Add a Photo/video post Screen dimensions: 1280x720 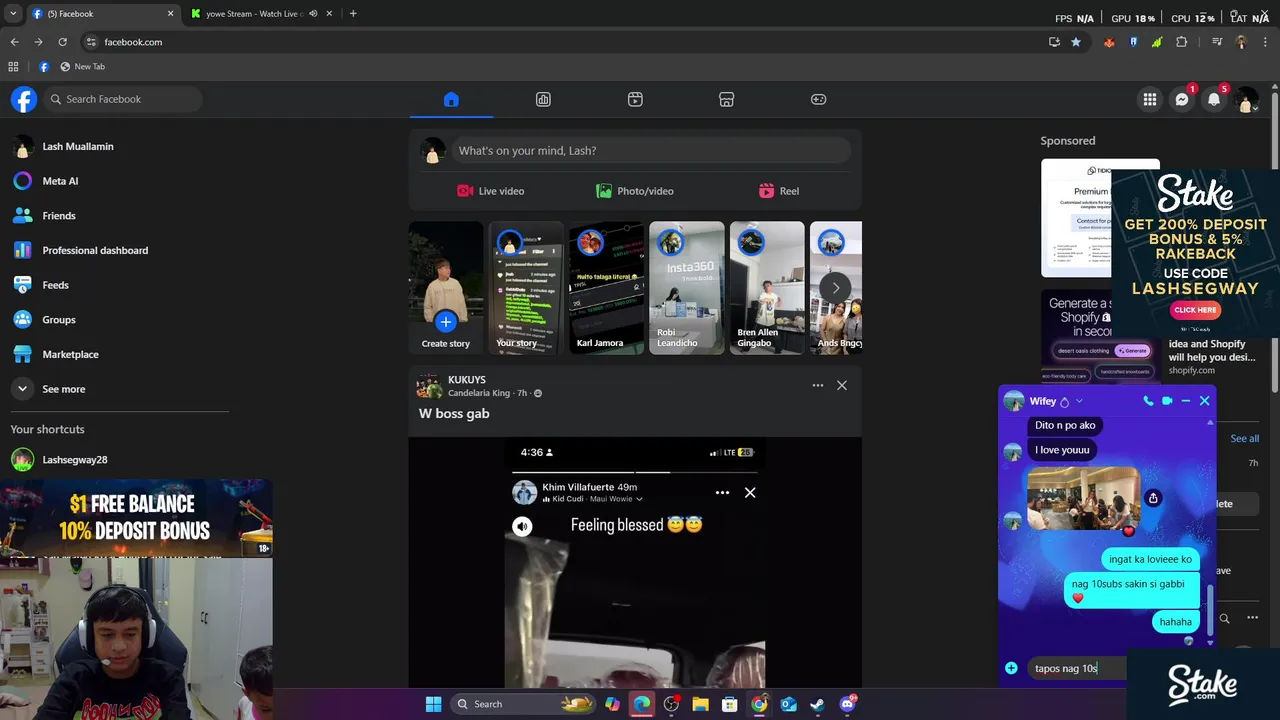[635, 191]
